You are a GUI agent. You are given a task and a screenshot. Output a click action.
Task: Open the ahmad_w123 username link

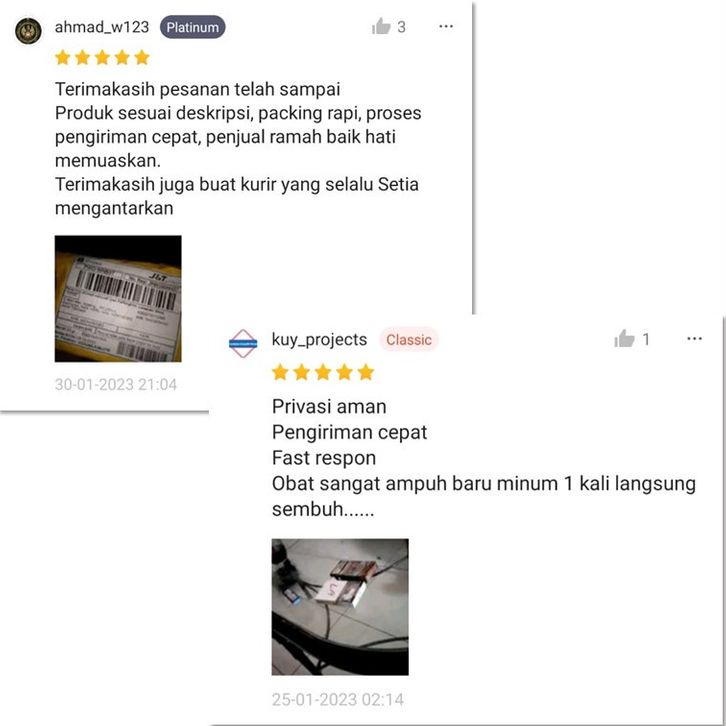click(x=102, y=27)
